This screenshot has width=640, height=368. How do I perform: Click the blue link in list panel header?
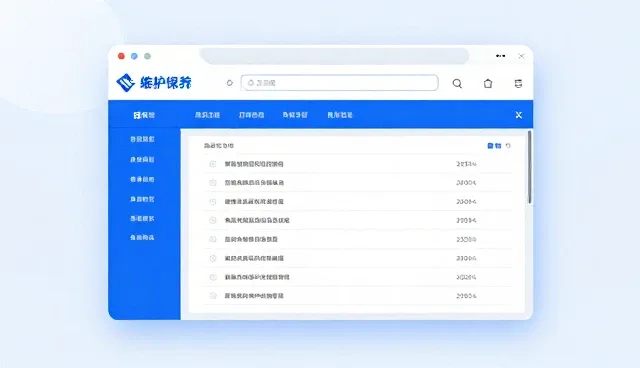point(494,146)
